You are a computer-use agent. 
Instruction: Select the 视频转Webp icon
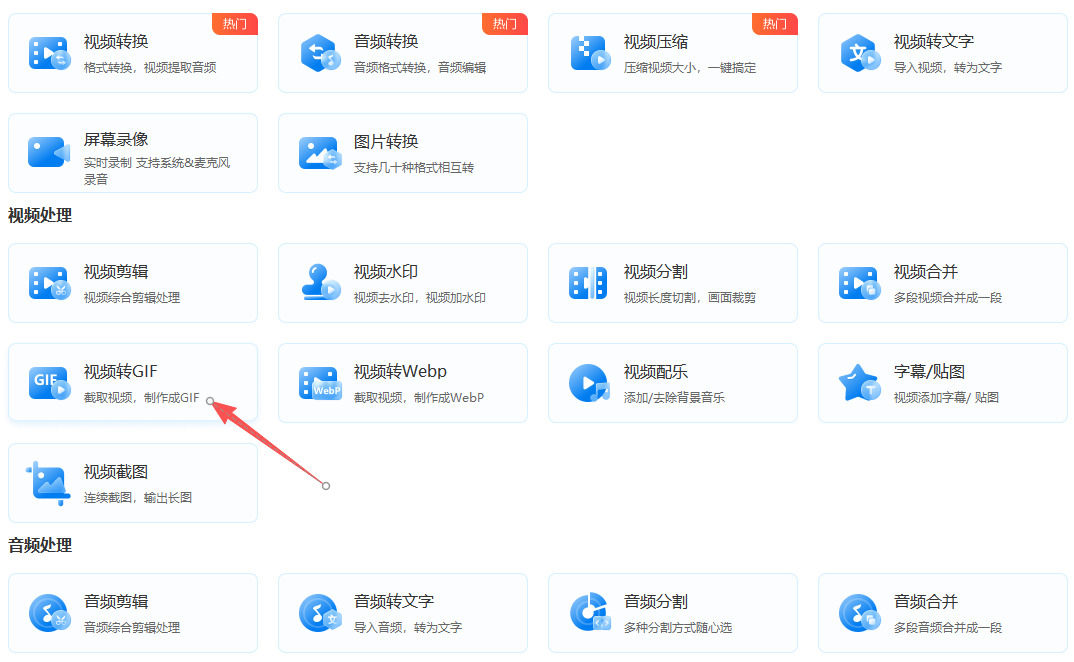(320, 383)
